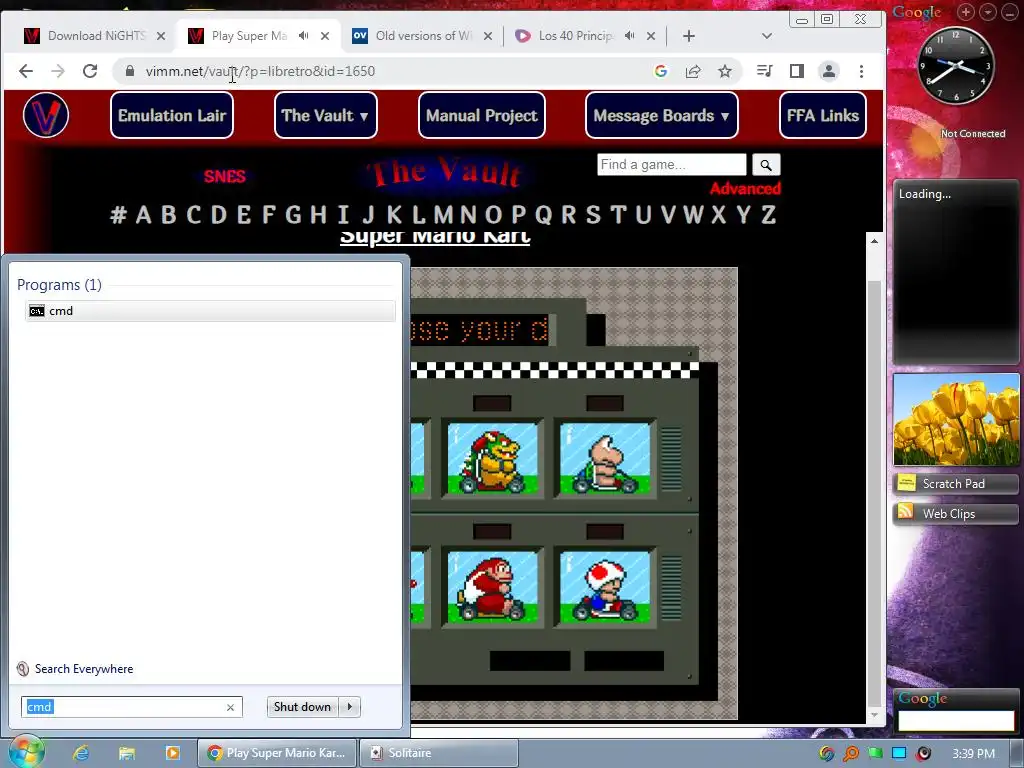The image size is (1024, 768).
Task: Open Windows Explorer from the taskbar
Action: (127, 753)
